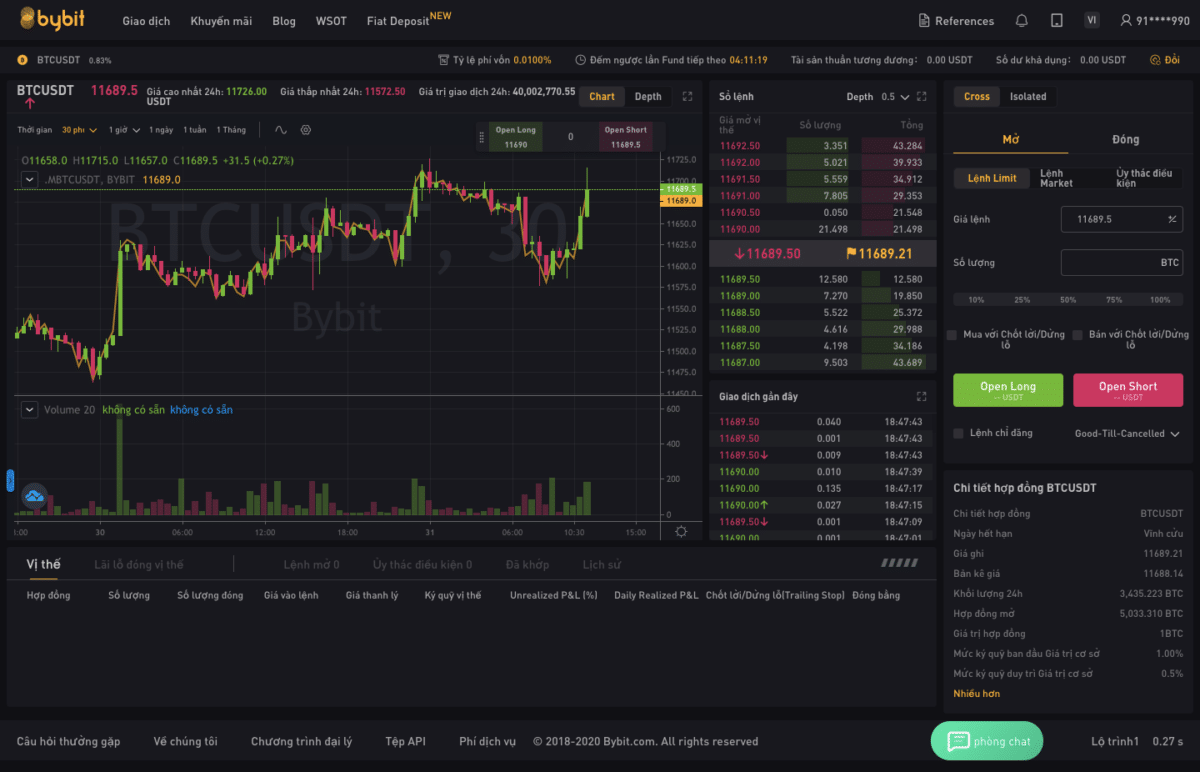Click the blue side handle on chart edge
Image resolution: width=1200 pixels, height=772 pixels.
point(10,481)
